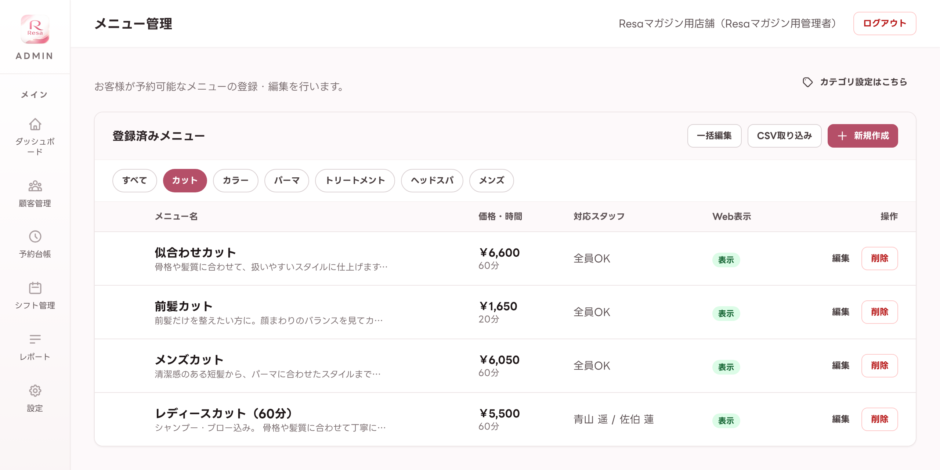Edit the 似合わせカット menu
940x470 pixels.
tap(840, 258)
